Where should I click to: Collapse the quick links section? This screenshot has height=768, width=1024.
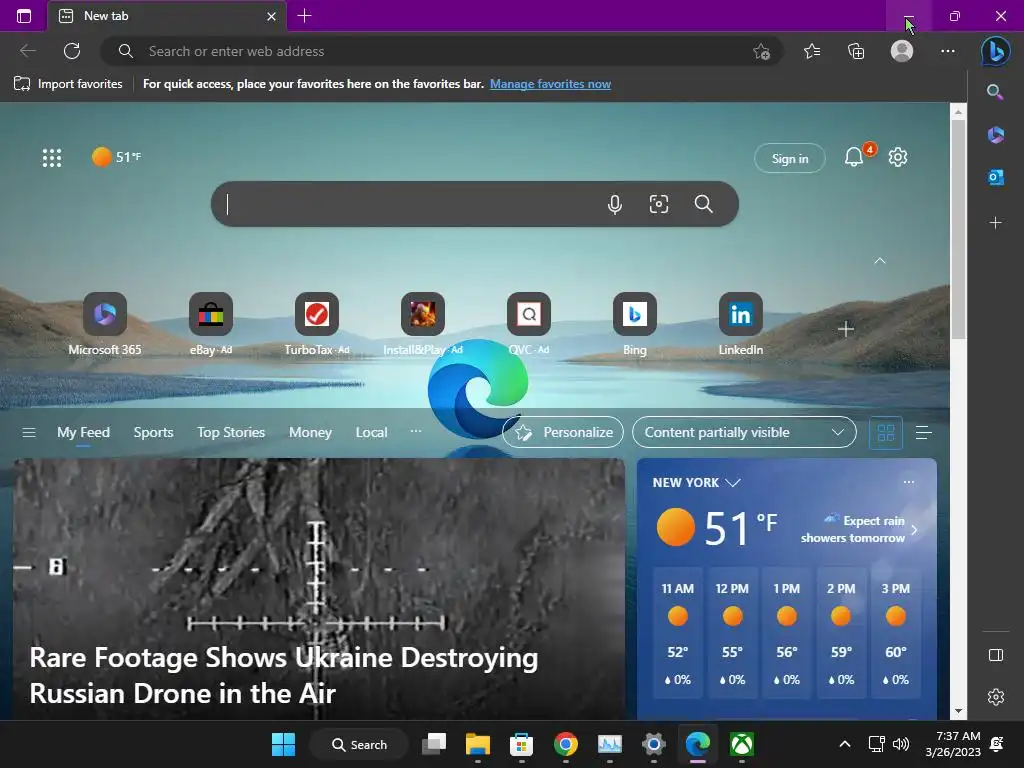(x=880, y=261)
